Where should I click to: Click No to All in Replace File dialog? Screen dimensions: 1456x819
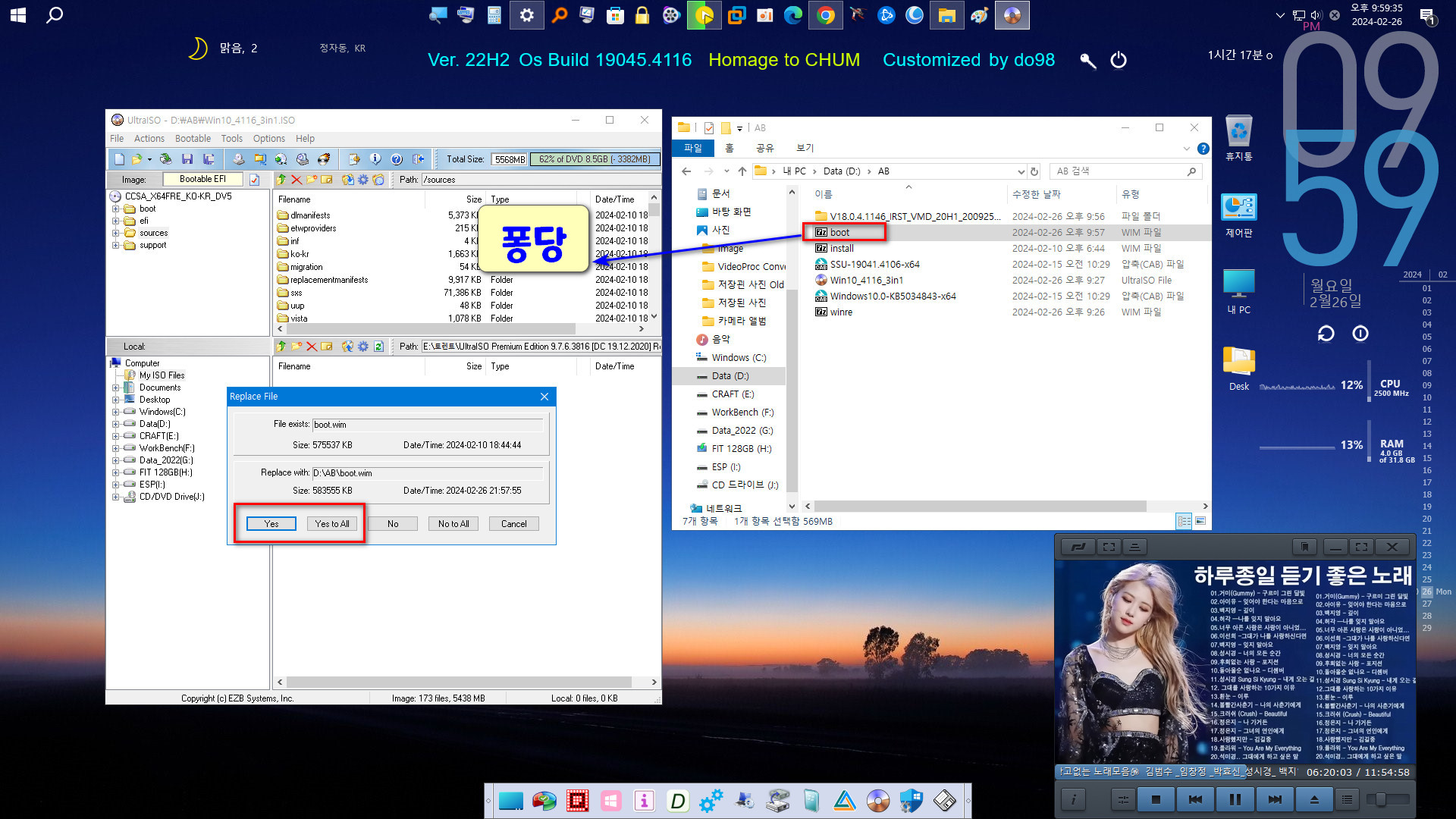pos(453,524)
